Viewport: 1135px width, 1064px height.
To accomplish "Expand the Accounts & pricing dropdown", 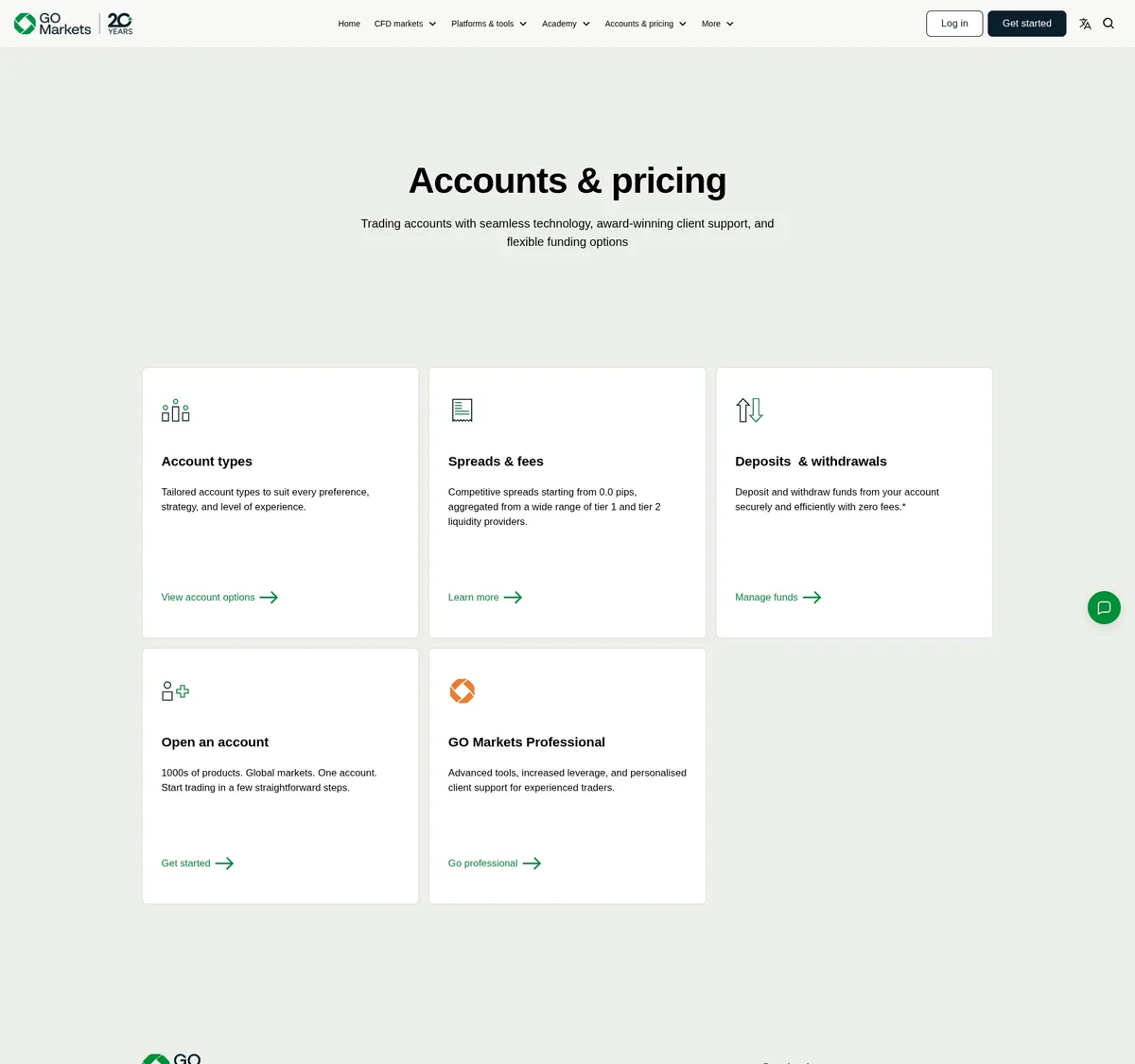I will click(x=646, y=24).
